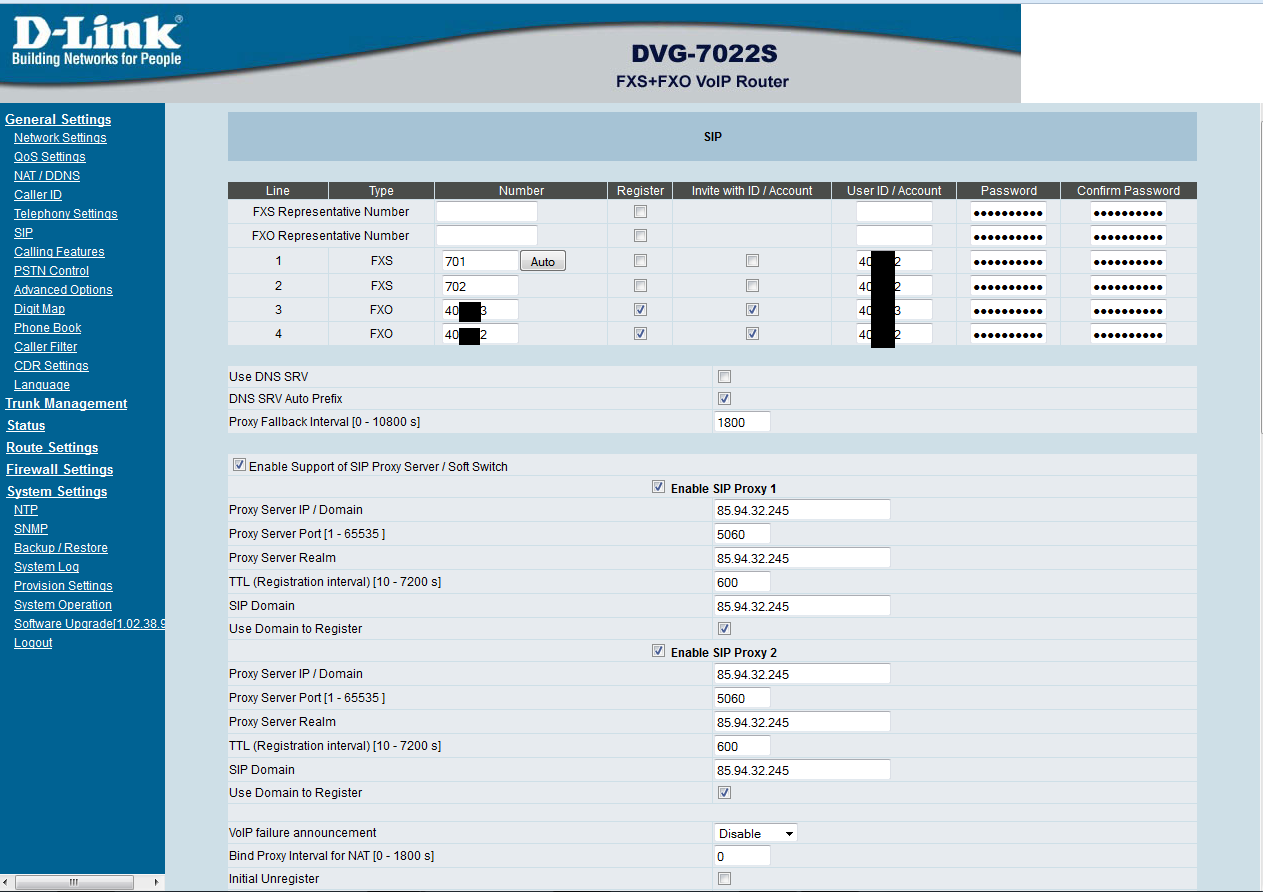
Task: Open Network Settings in sidebar
Action: 60,138
